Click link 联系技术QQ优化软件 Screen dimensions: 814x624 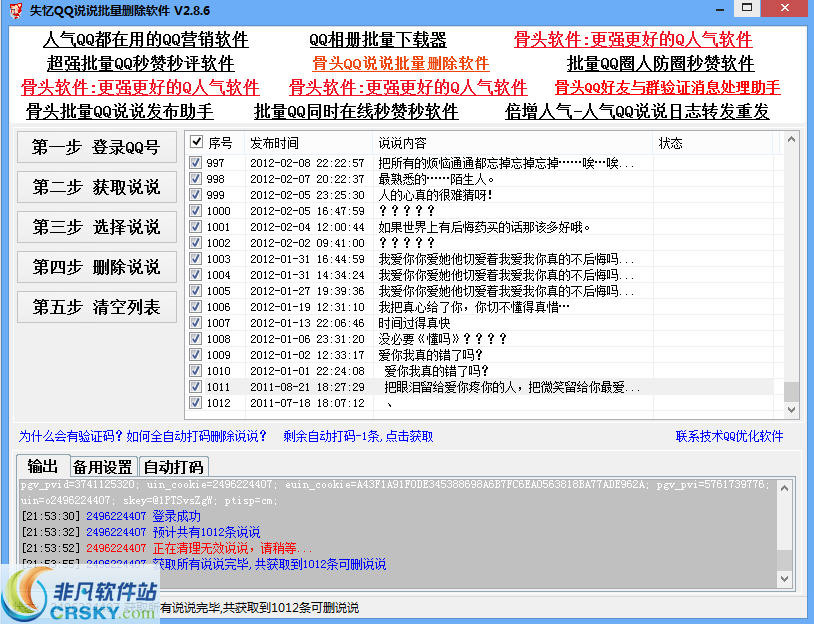pos(729,436)
